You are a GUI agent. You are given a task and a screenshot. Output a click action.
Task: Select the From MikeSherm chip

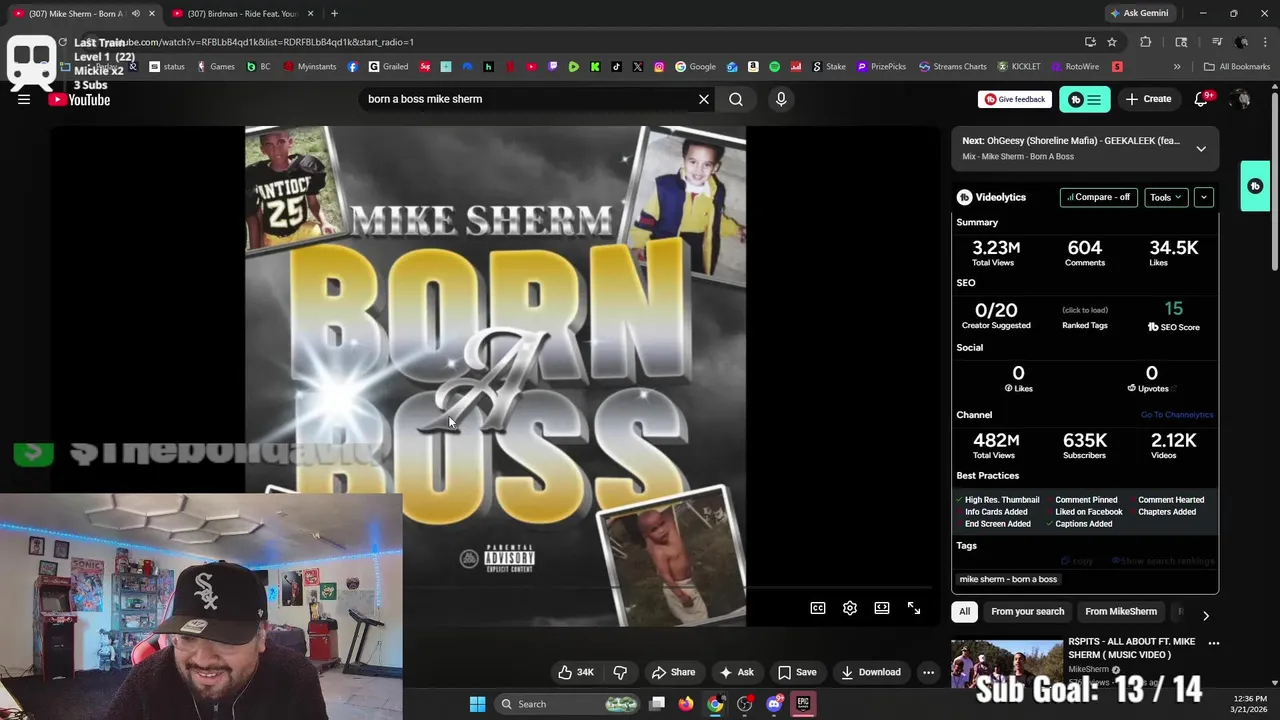1121,611
